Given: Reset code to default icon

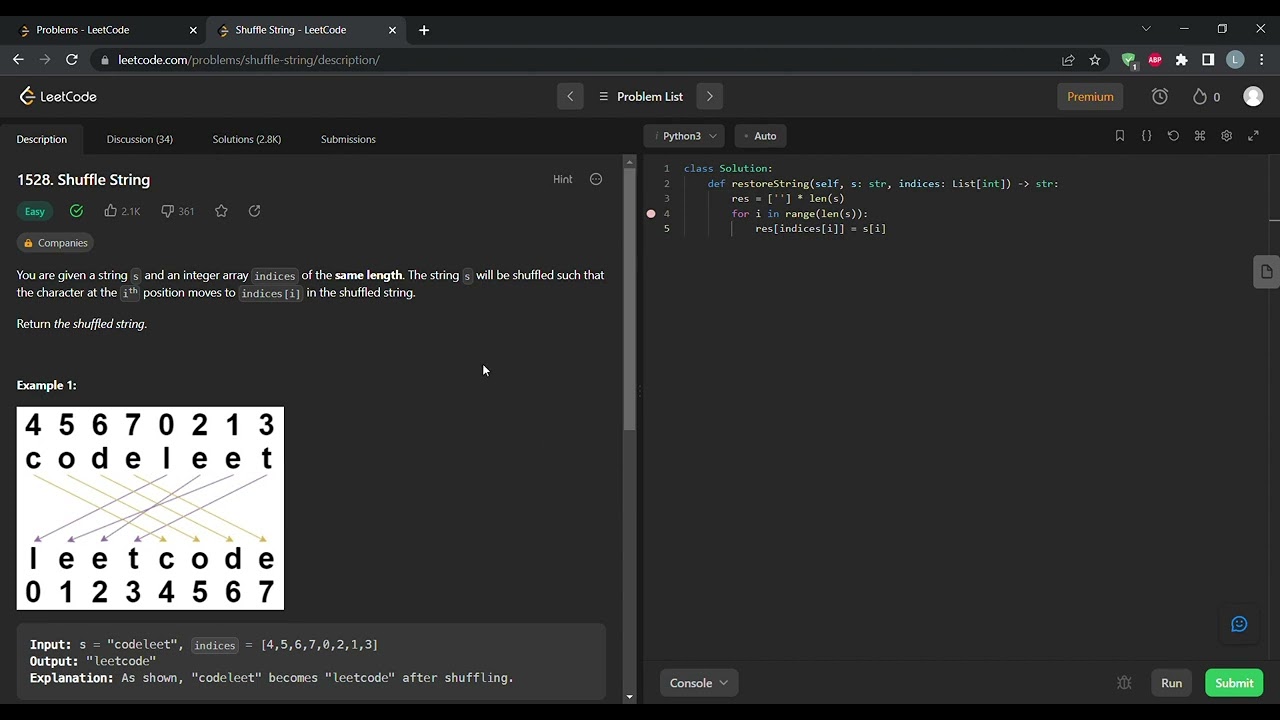Looking at the screenshot, I should point(1173,136).
